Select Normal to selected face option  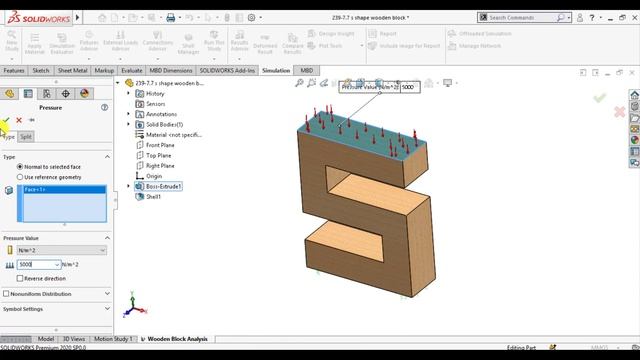tap(20, 167)
